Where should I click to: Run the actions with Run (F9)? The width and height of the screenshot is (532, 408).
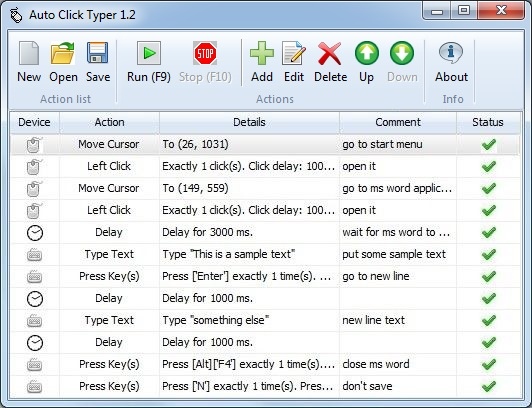pos(149,62)
